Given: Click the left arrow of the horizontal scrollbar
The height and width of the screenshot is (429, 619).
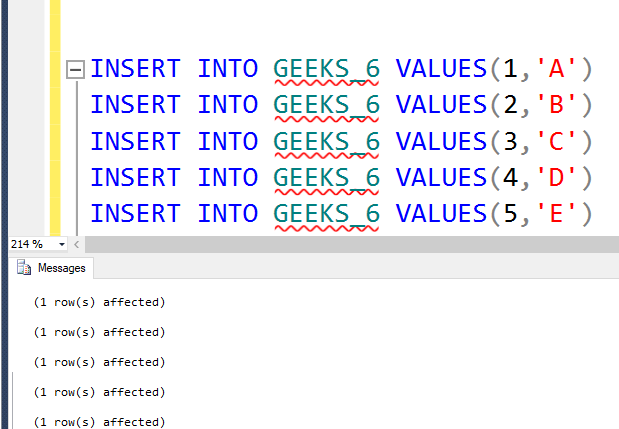Looking at the screenshot, I should click(77, 244).
